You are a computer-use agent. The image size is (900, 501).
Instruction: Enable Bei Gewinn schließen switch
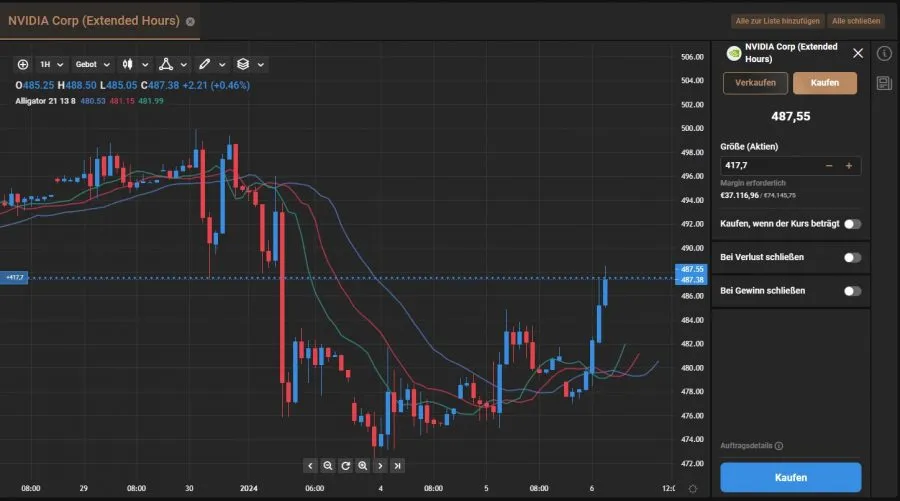click(x=852, y=291)
